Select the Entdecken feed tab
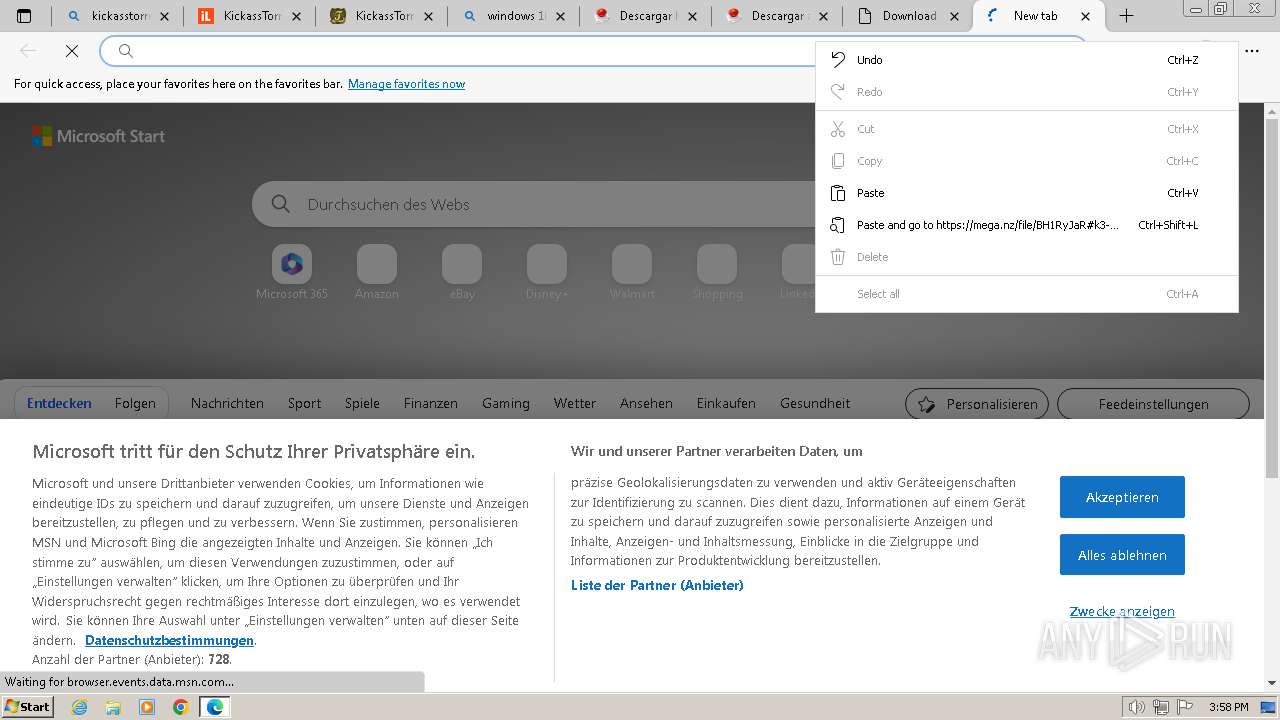 (x=59, y=403)
